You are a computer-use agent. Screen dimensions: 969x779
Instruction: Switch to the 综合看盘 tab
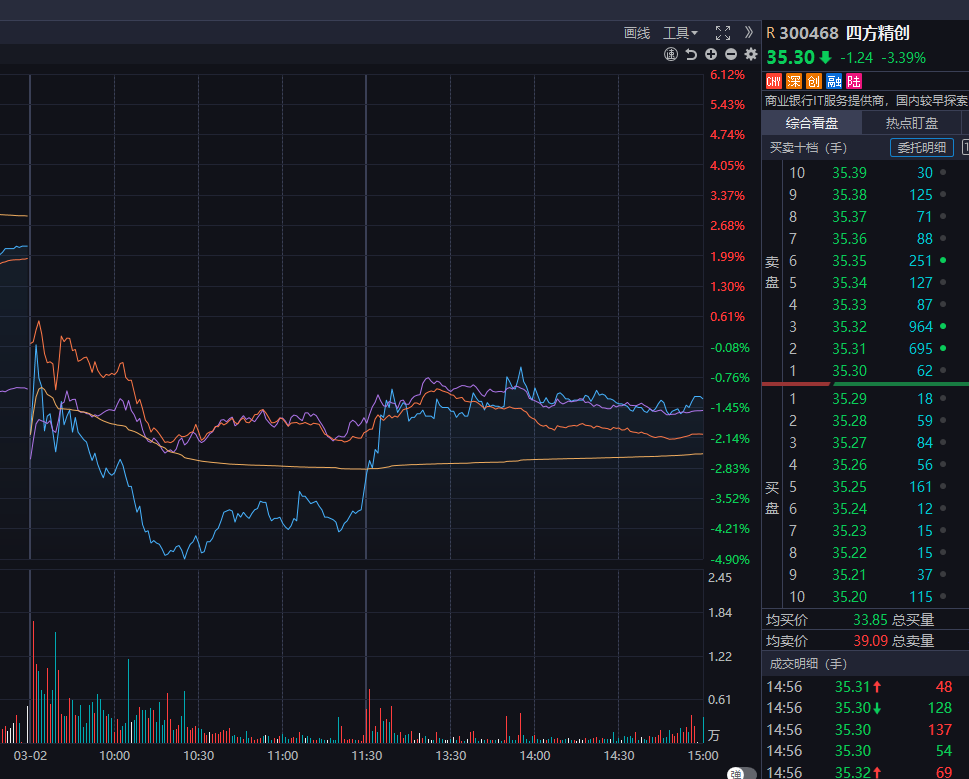click(x=811, y=124)
